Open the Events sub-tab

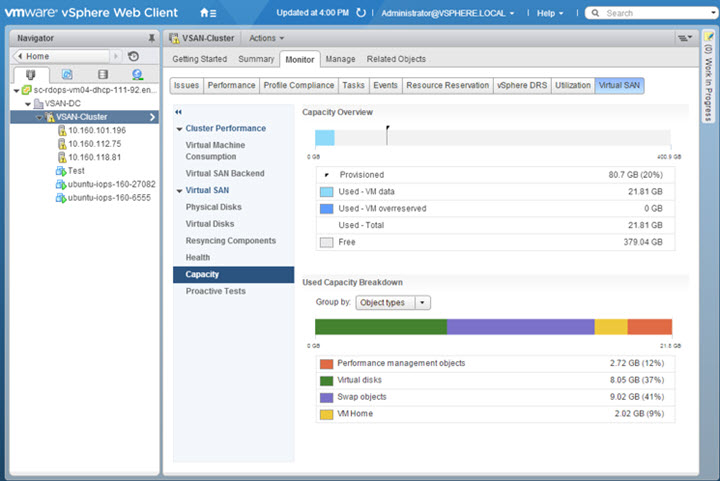click(x=385, y=85)
